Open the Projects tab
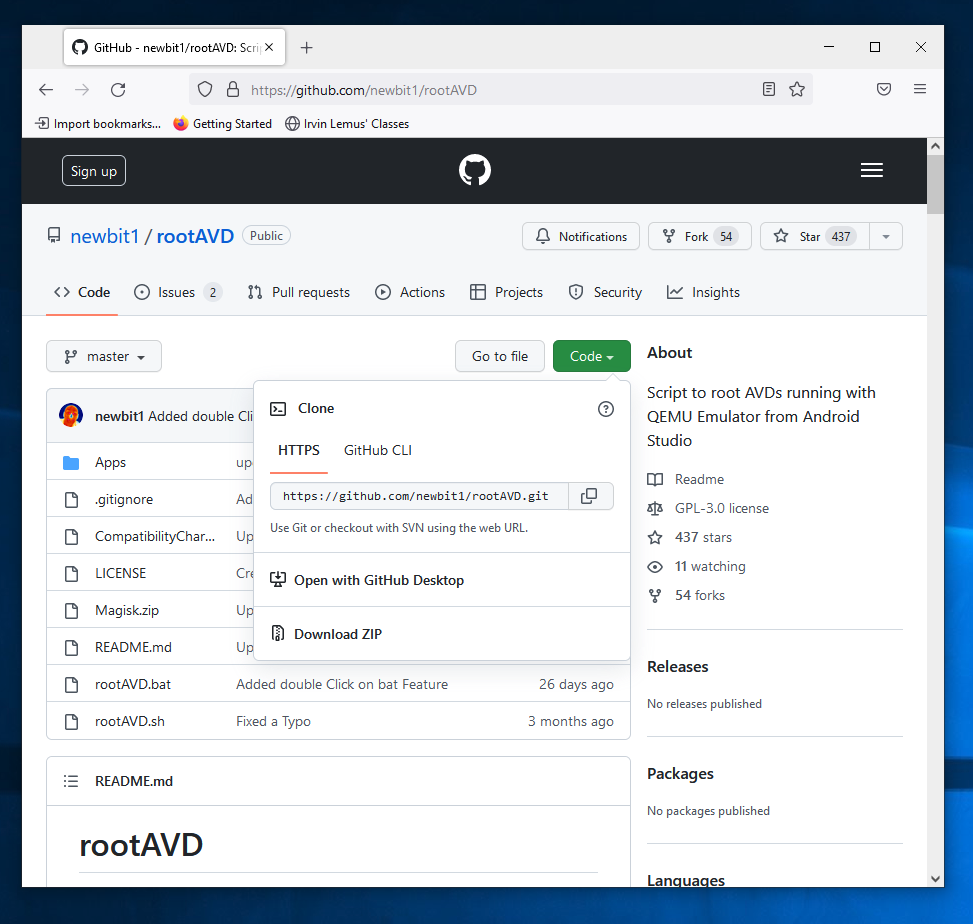Viewport: 973px width, 924px height. pos(506,292)
